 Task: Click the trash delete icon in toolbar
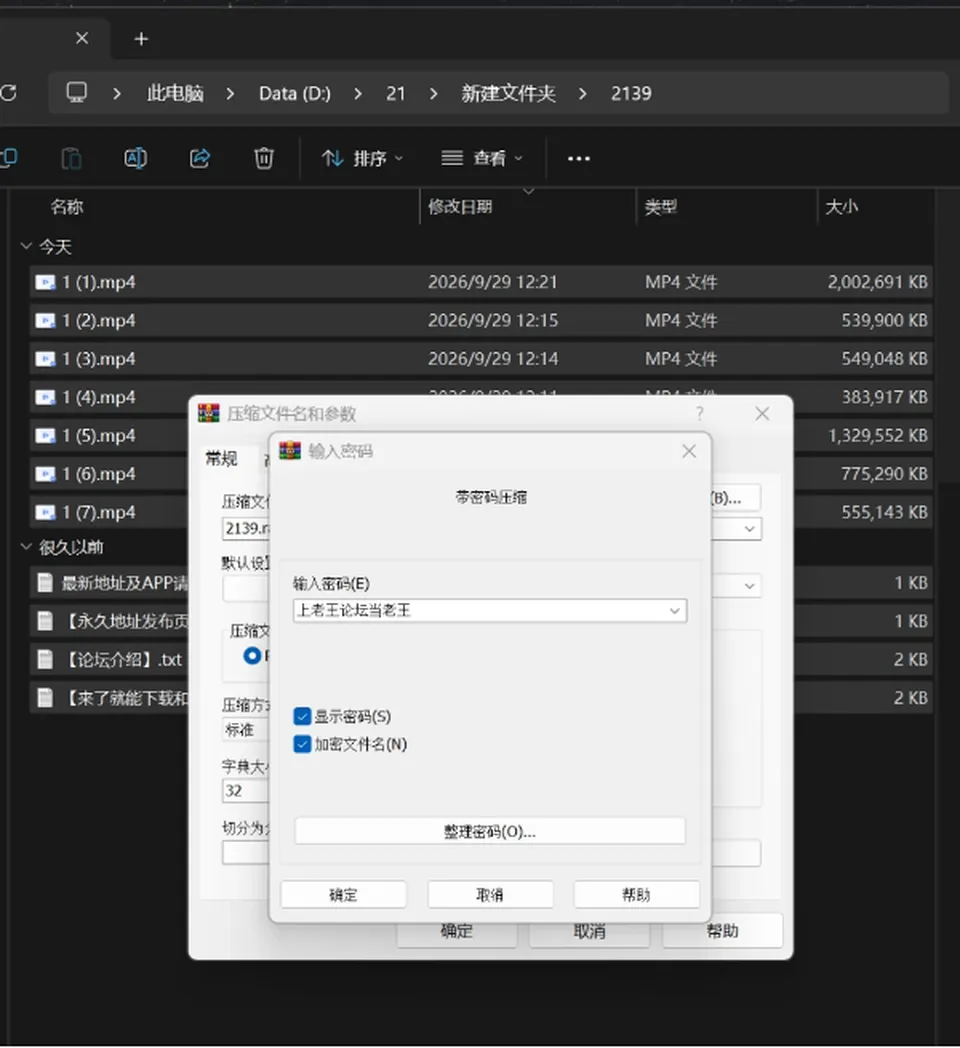[263, 158]
